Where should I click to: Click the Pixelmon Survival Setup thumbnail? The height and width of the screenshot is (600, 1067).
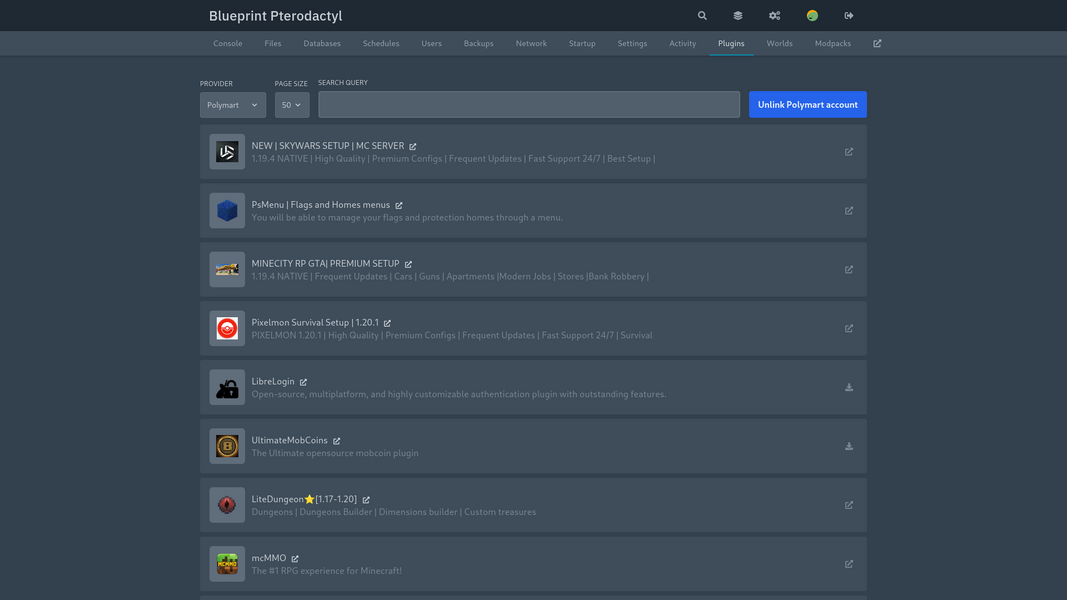[227, 329]
